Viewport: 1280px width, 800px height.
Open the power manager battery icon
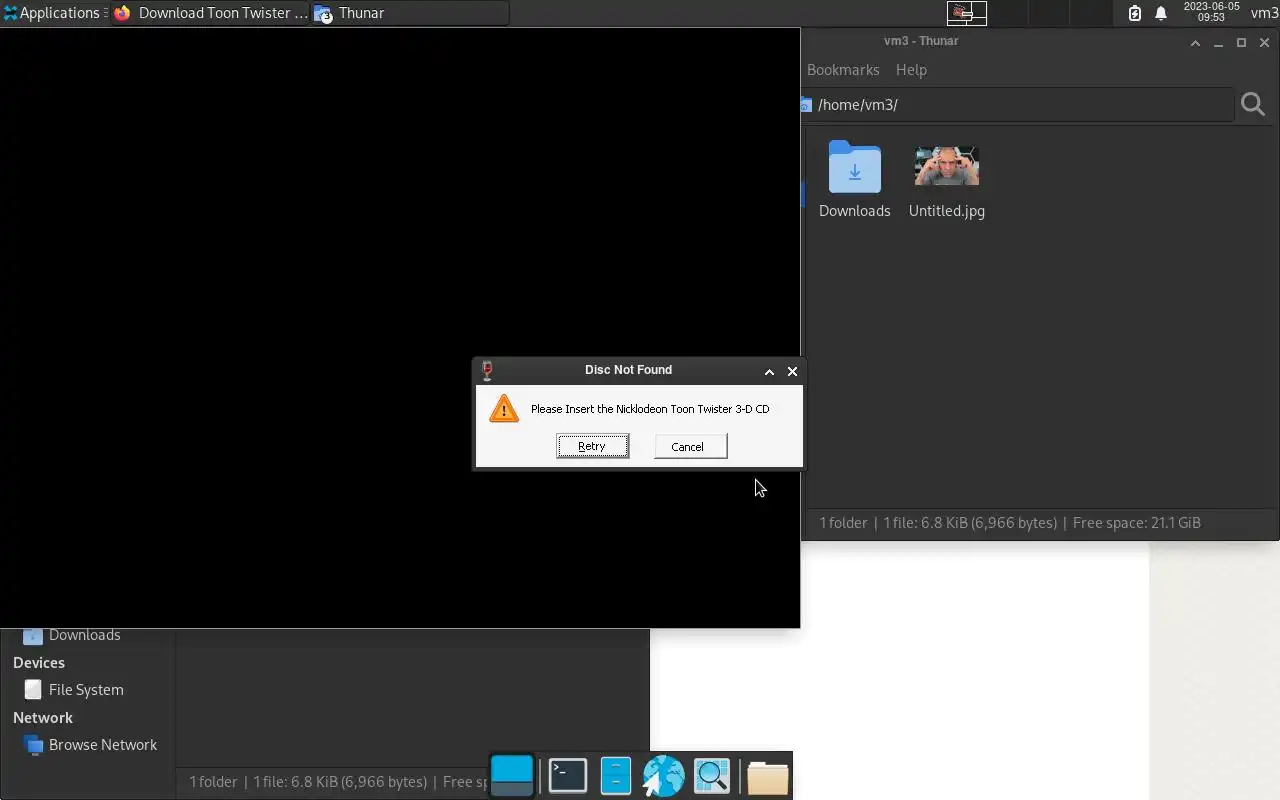1135,13
